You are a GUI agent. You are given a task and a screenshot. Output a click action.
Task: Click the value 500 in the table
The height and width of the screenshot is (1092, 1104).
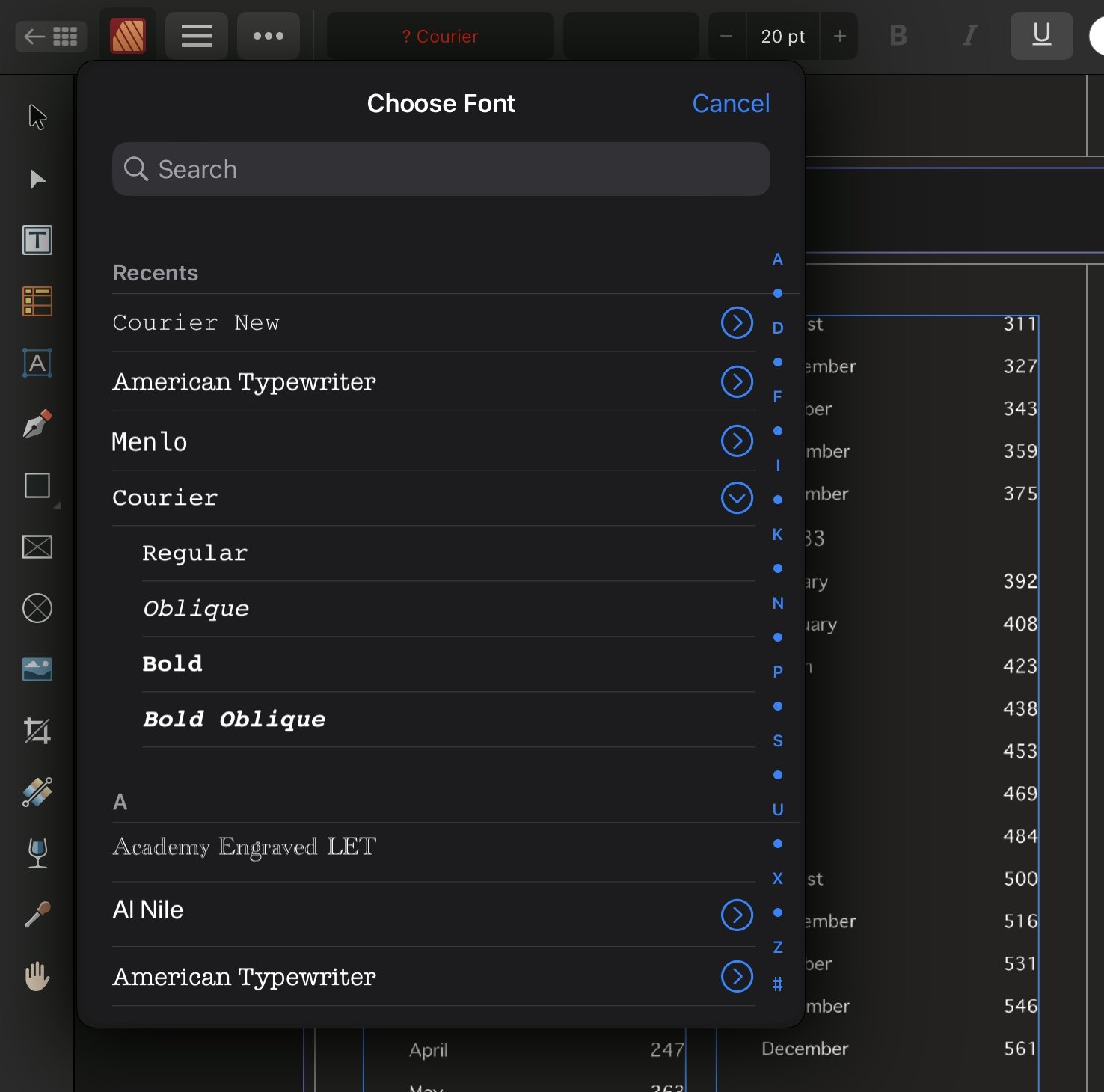1020,879
